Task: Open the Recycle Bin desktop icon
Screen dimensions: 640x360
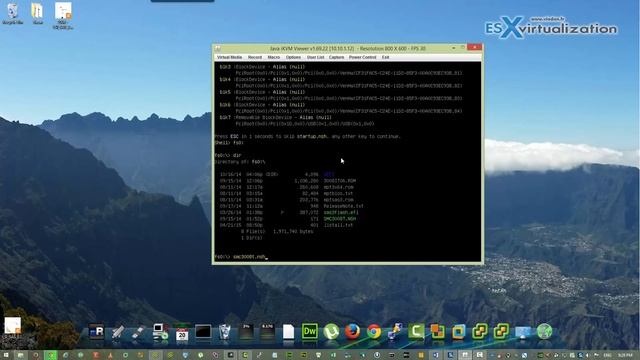Action: (13, 13)
